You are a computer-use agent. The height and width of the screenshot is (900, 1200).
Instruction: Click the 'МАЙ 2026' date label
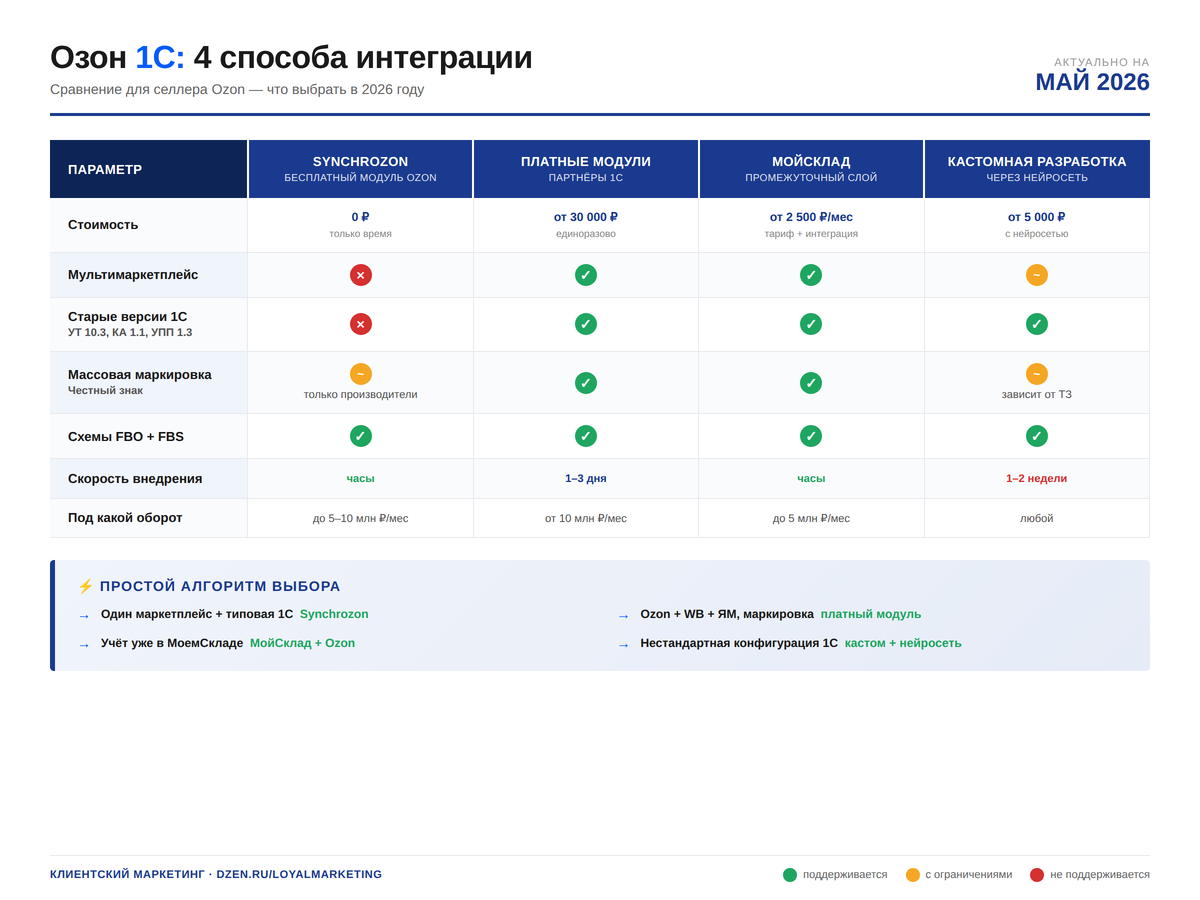(x=1092, y=82)
